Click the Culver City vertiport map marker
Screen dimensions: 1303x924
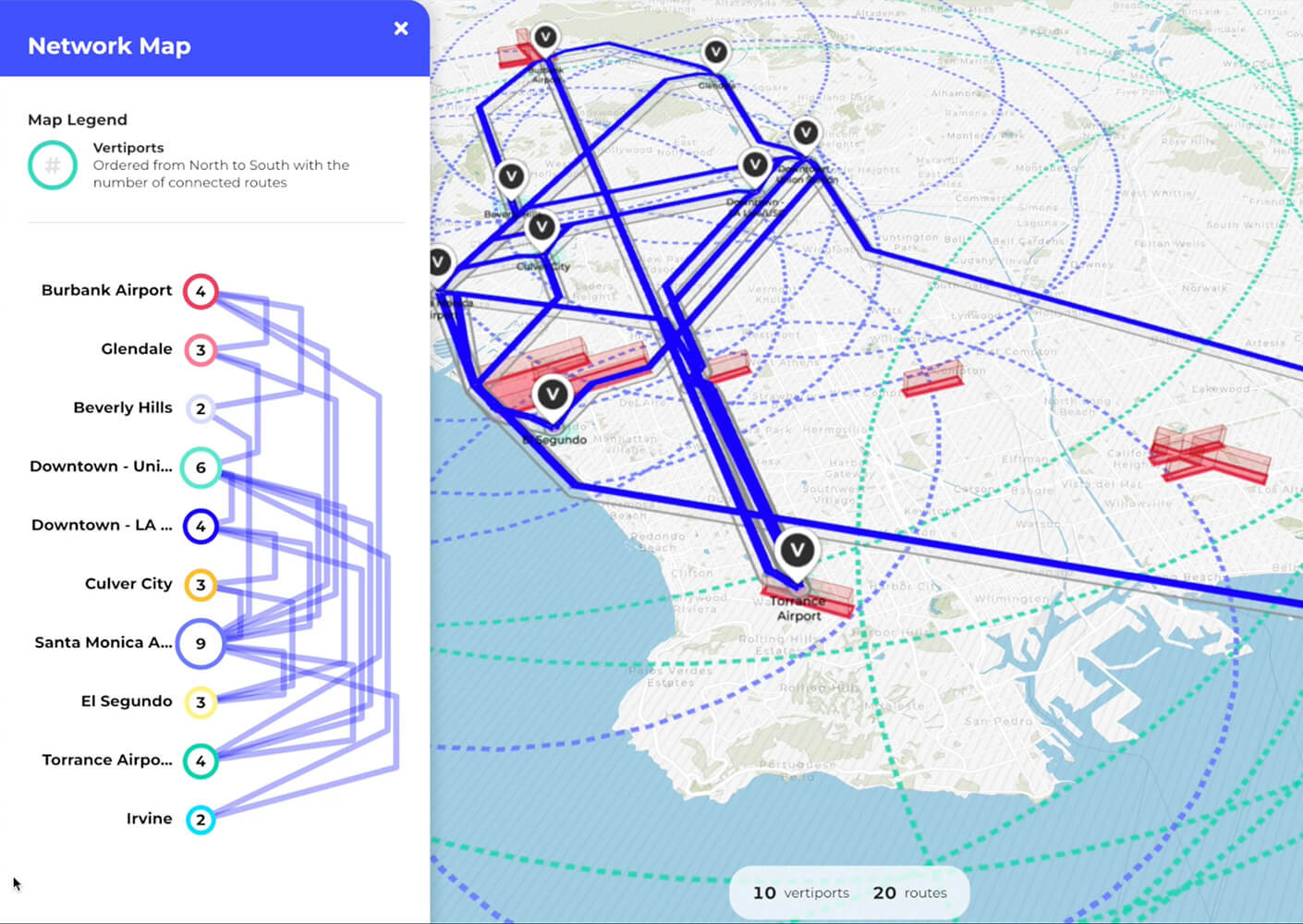(542, 226)
